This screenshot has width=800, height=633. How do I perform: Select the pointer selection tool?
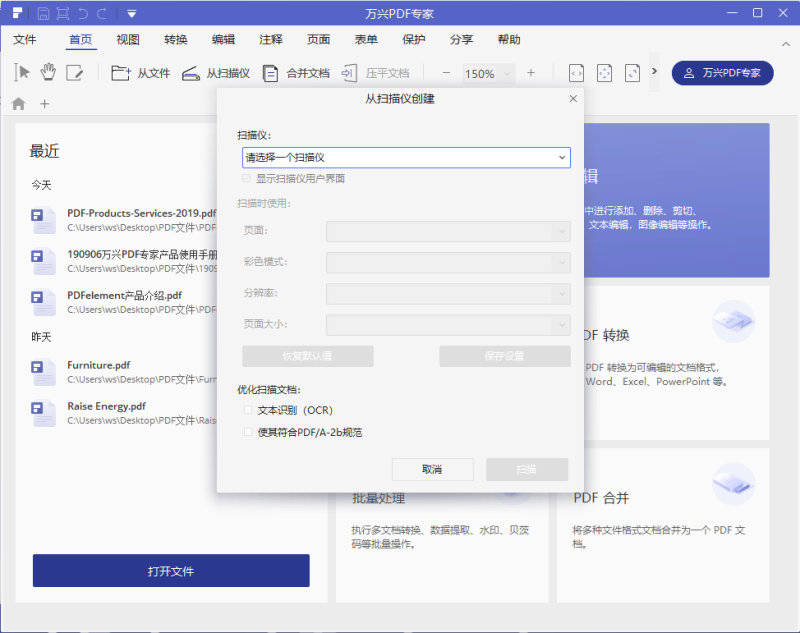click(20, 72)
